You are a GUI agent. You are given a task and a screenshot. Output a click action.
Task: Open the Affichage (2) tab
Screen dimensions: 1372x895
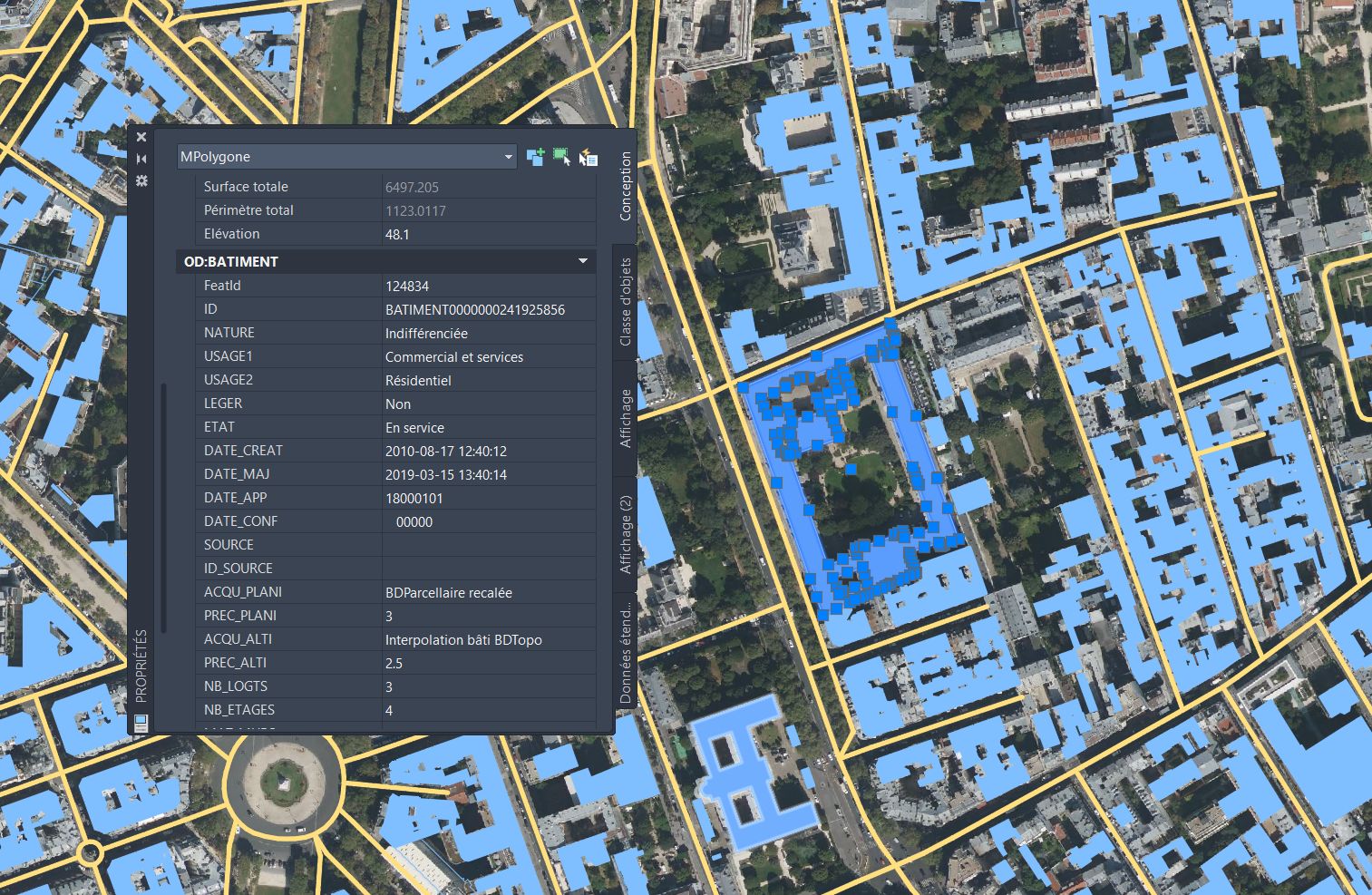coord(625,534)
